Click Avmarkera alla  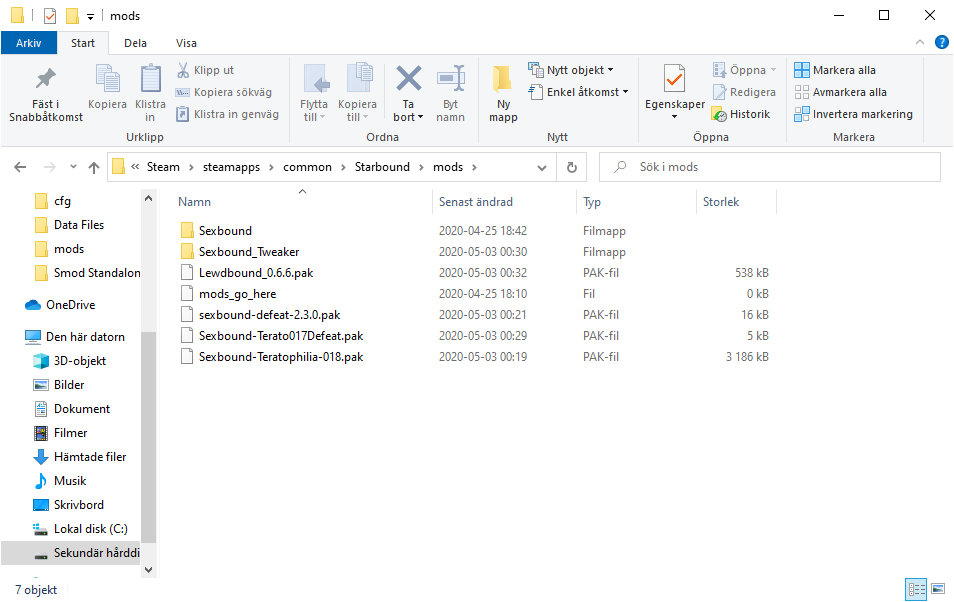[x=840, y=92]
